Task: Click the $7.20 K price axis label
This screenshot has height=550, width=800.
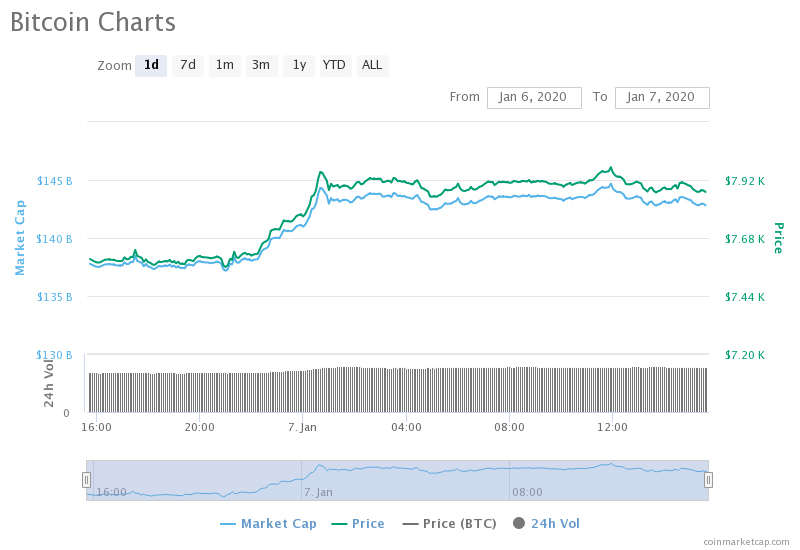Action: click(745, 355)
